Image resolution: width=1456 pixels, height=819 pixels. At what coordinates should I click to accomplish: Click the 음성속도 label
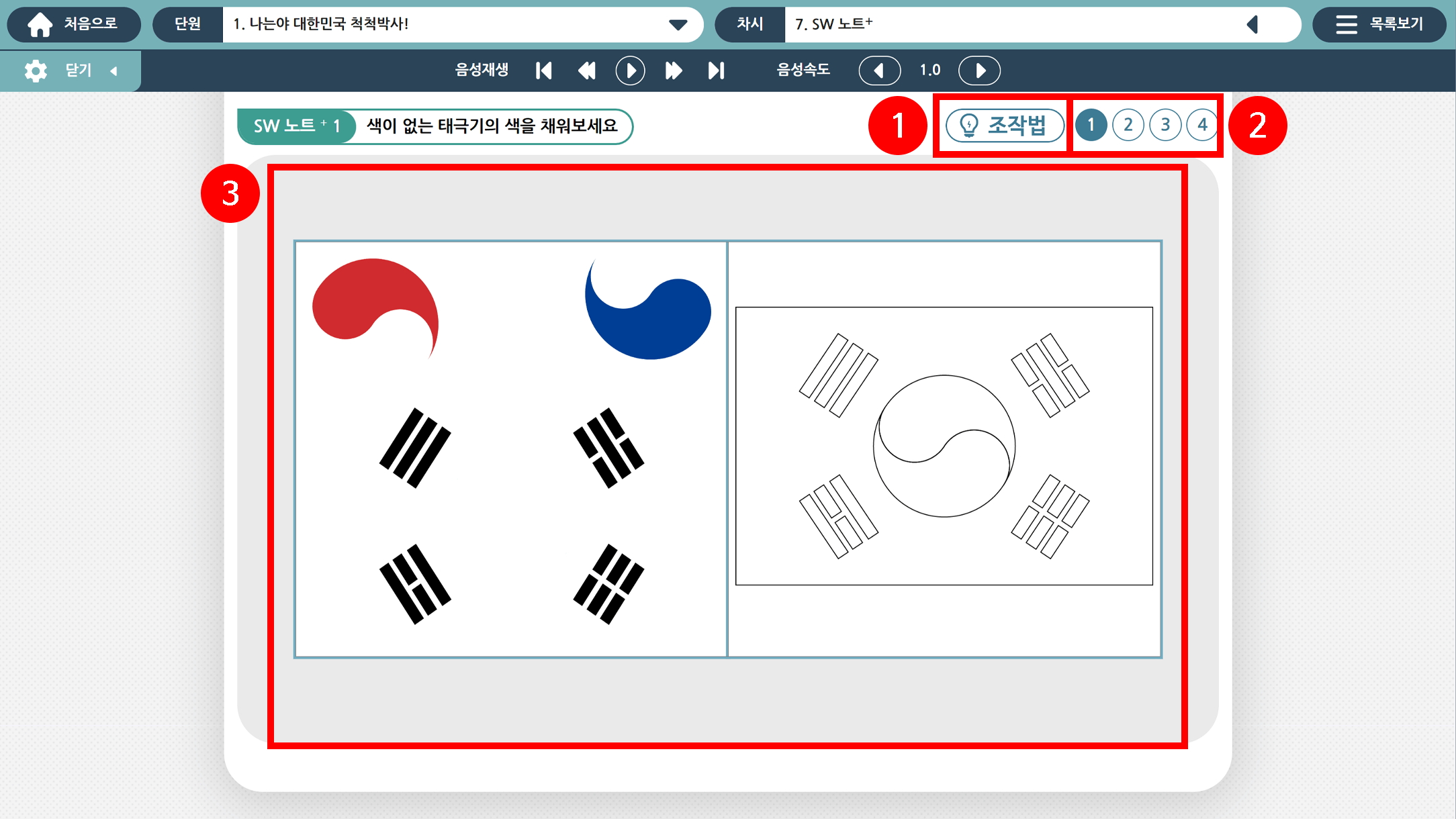pyautogui.click(x=803, y=70)
